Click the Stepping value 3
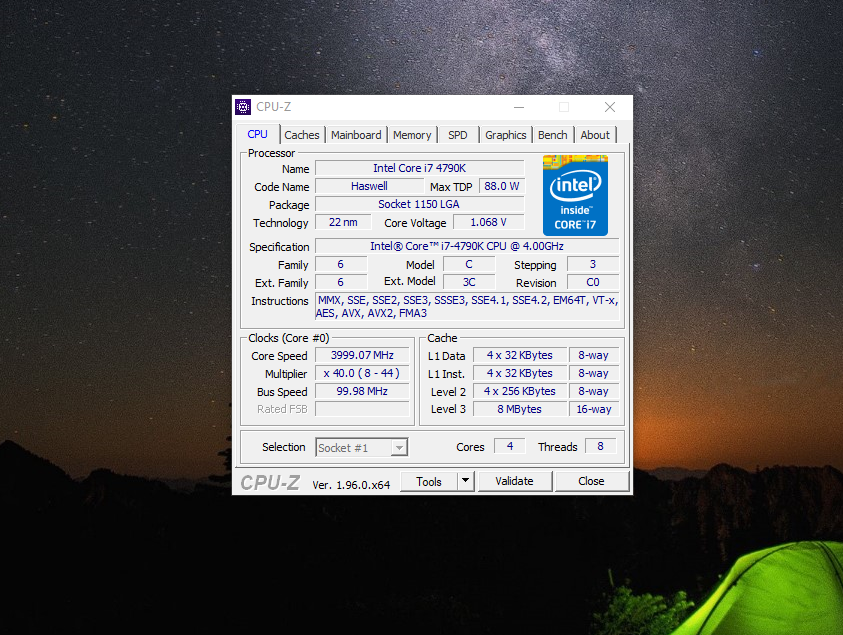The width and height of the screenshot is (843, 635). coord(593,264)
